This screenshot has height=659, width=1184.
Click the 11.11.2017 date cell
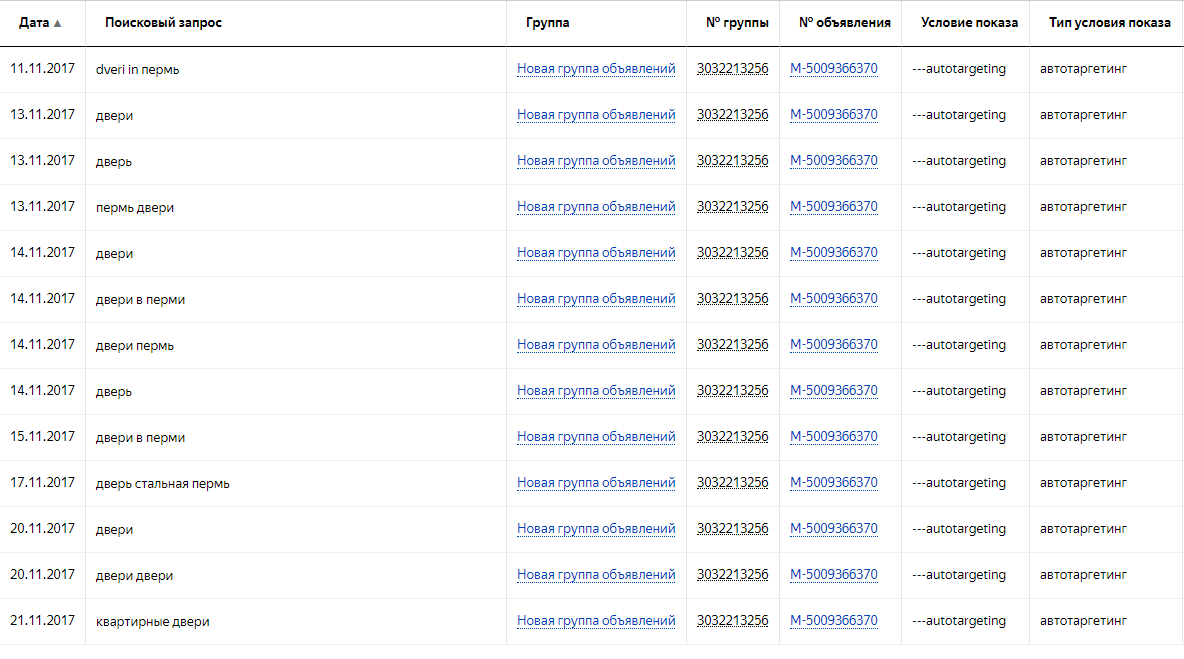42,69
